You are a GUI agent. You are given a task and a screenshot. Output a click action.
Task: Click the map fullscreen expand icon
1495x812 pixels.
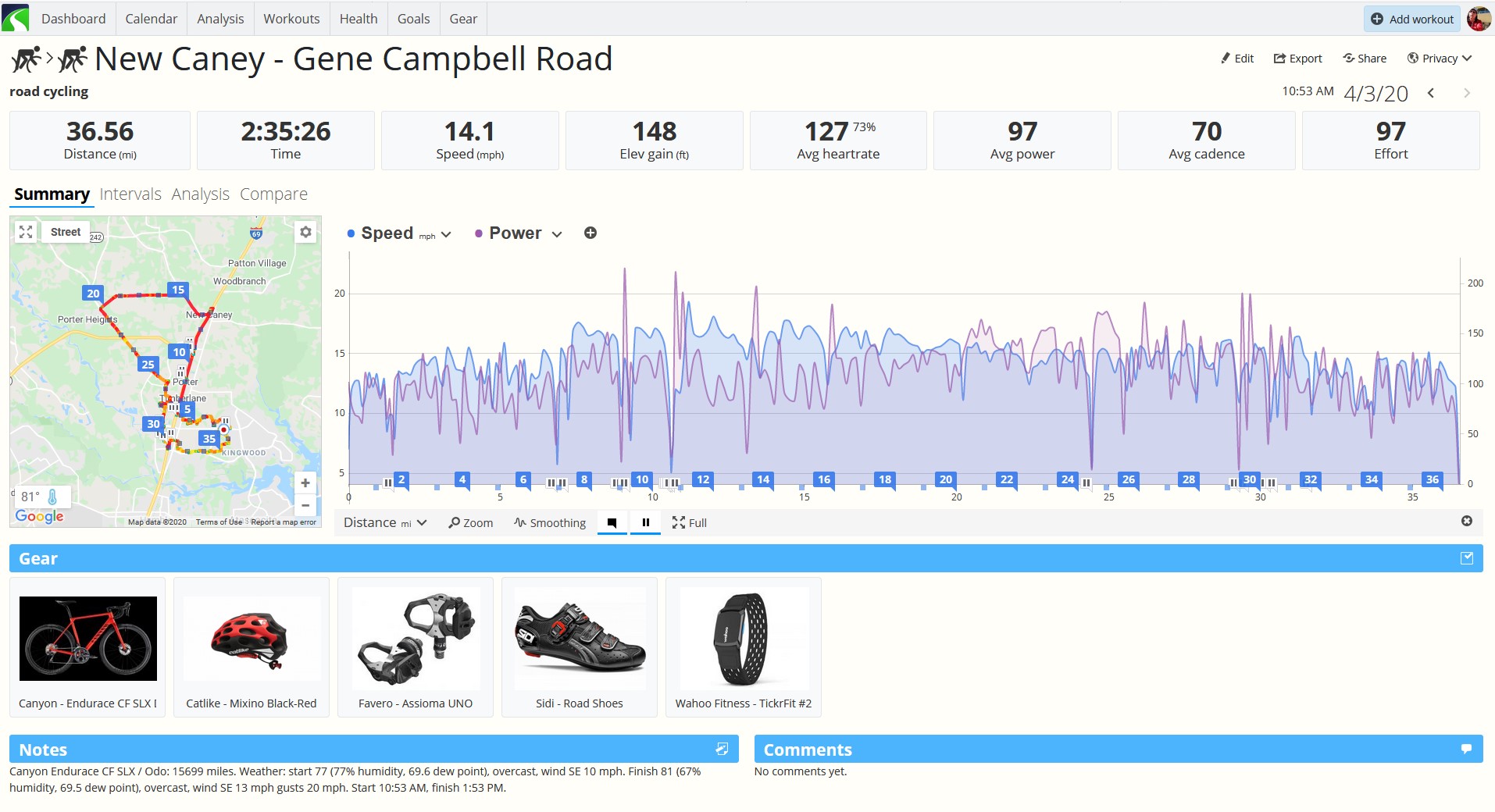coord(26,232)
